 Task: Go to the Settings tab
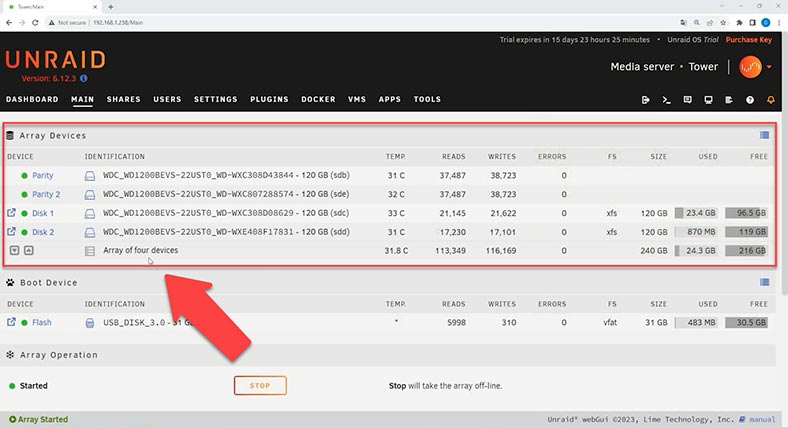click(x=216, y=99)
